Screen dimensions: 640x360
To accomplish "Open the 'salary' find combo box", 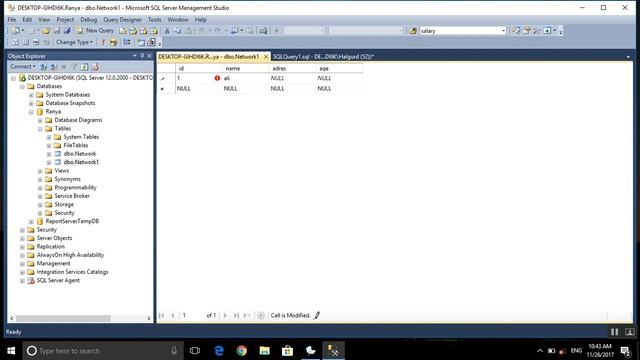I will (x=463, y=31).
